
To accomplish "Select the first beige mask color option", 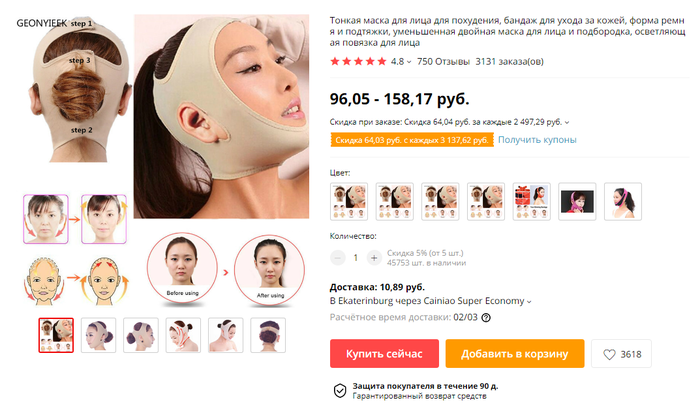I will tap(349, 201).
